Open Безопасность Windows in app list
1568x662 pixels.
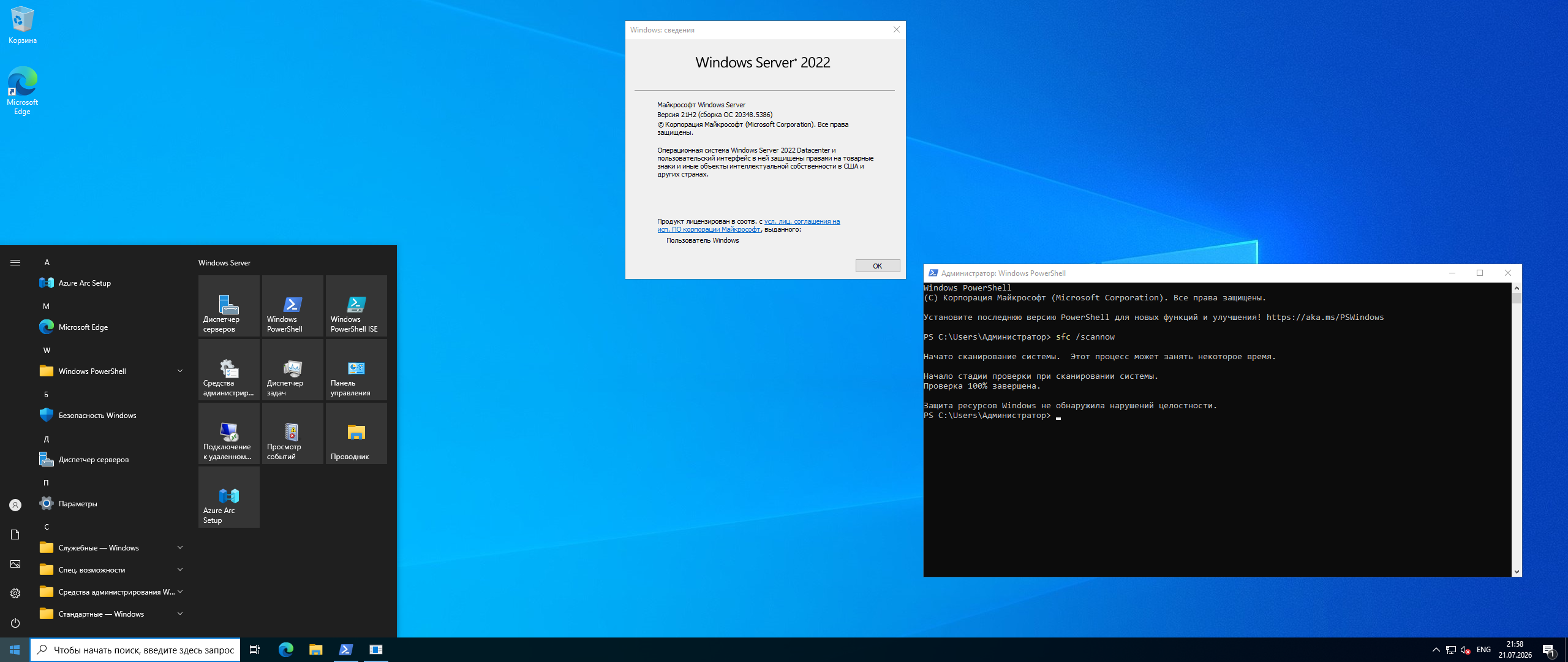(111, 415)
